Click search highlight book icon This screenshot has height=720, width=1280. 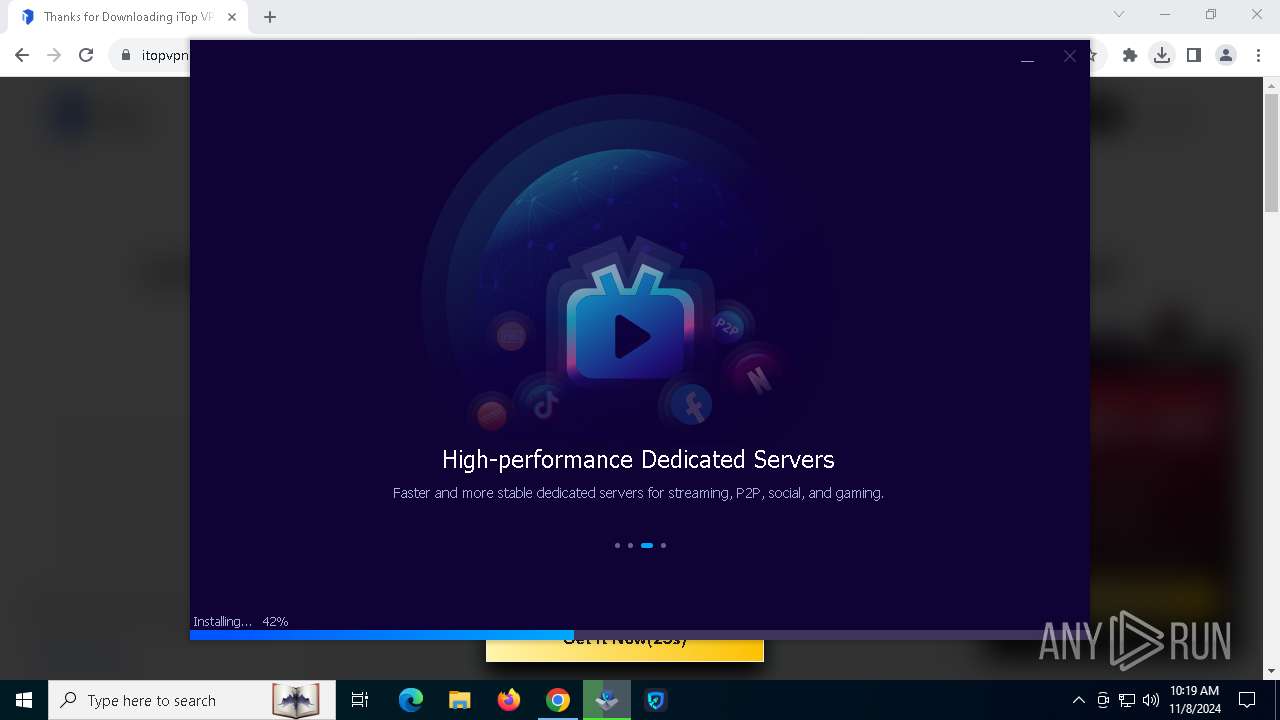tap(296, 700)
